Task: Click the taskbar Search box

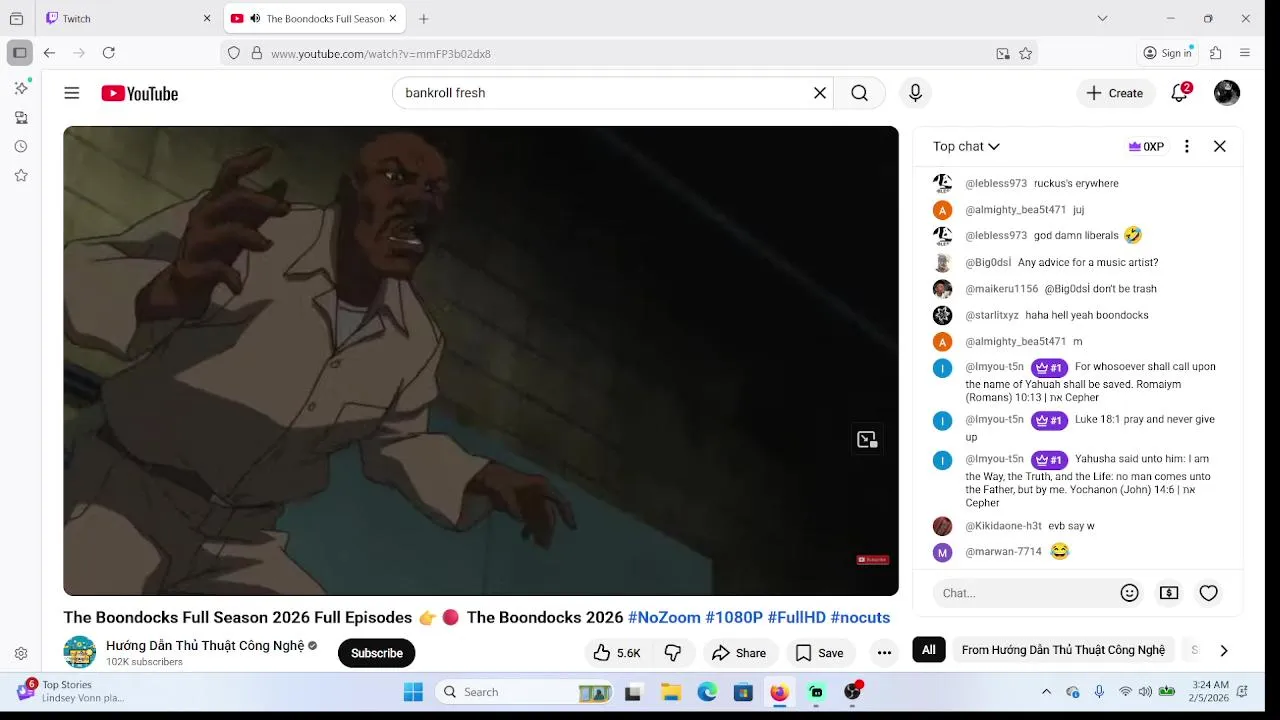Action: (x=526, y=692)
